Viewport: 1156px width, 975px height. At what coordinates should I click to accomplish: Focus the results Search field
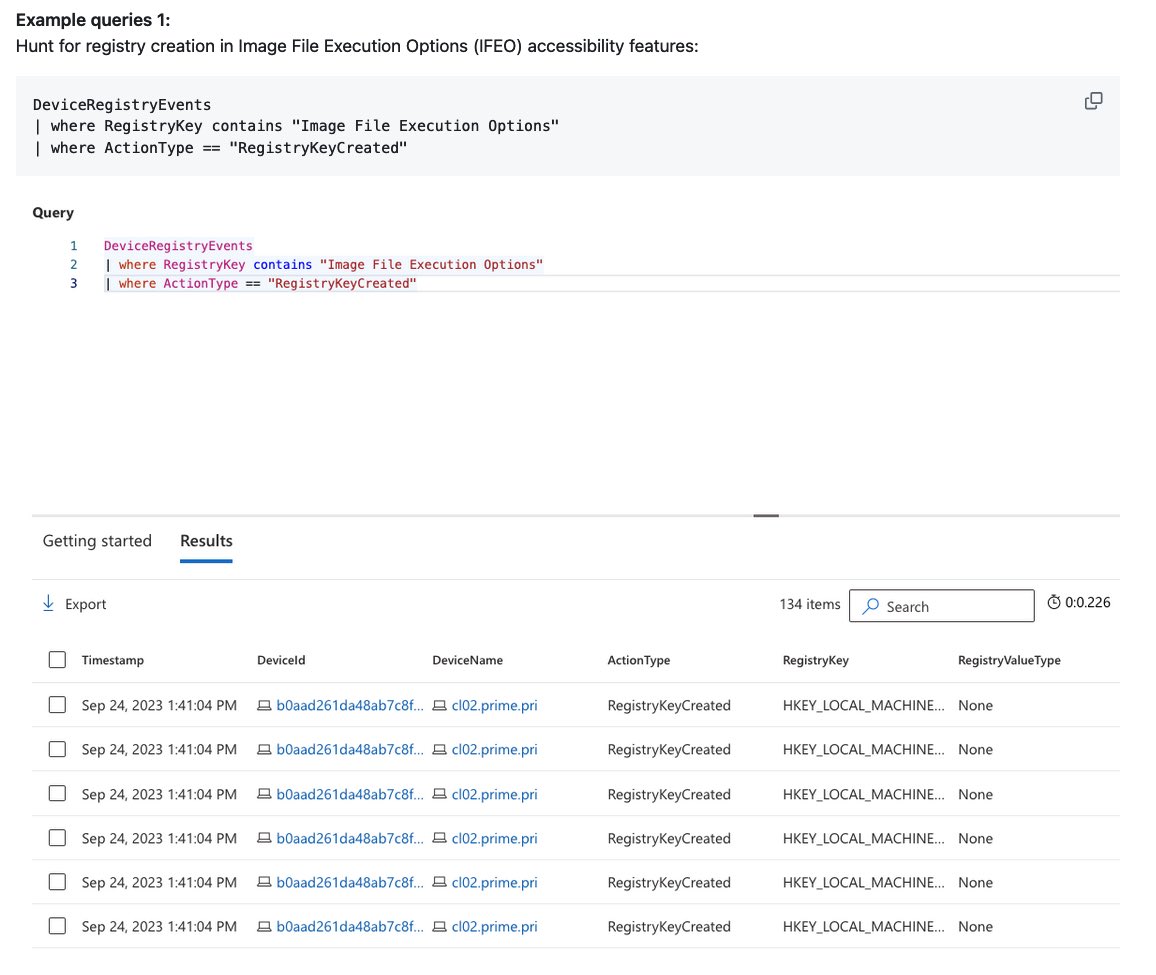click(x=941, y=606)
